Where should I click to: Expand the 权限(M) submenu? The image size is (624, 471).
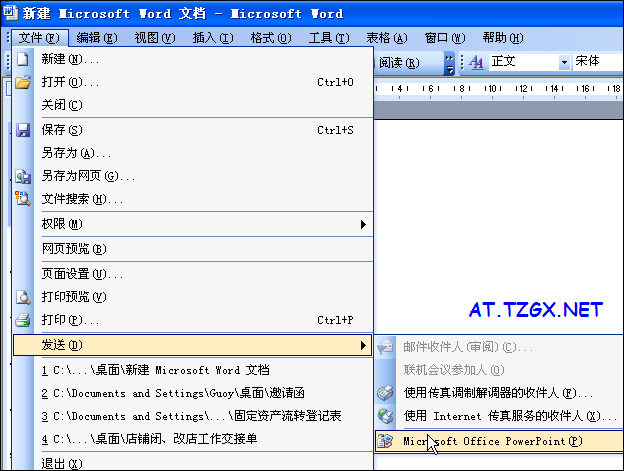click(193, 224)
